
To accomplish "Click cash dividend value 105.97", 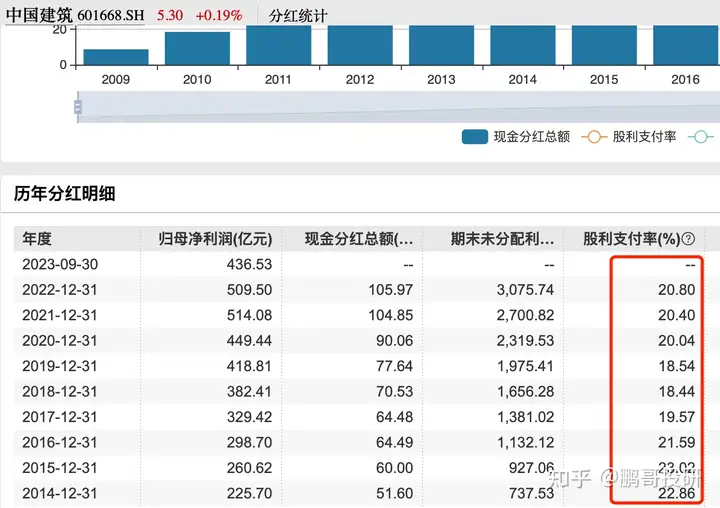I will point(391,290).
